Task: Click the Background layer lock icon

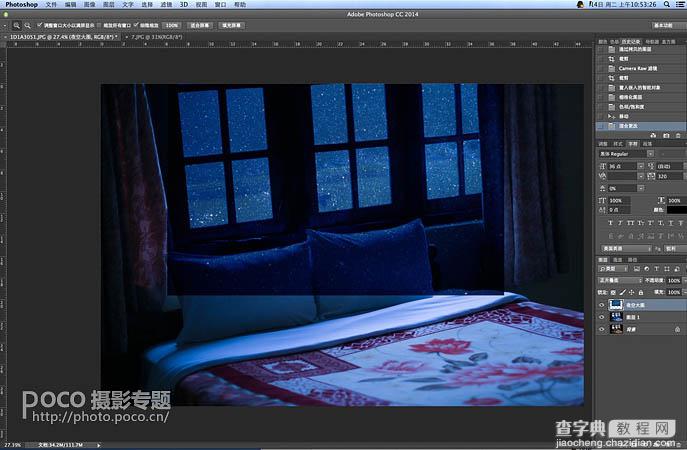Action: (x=677, y=329)
